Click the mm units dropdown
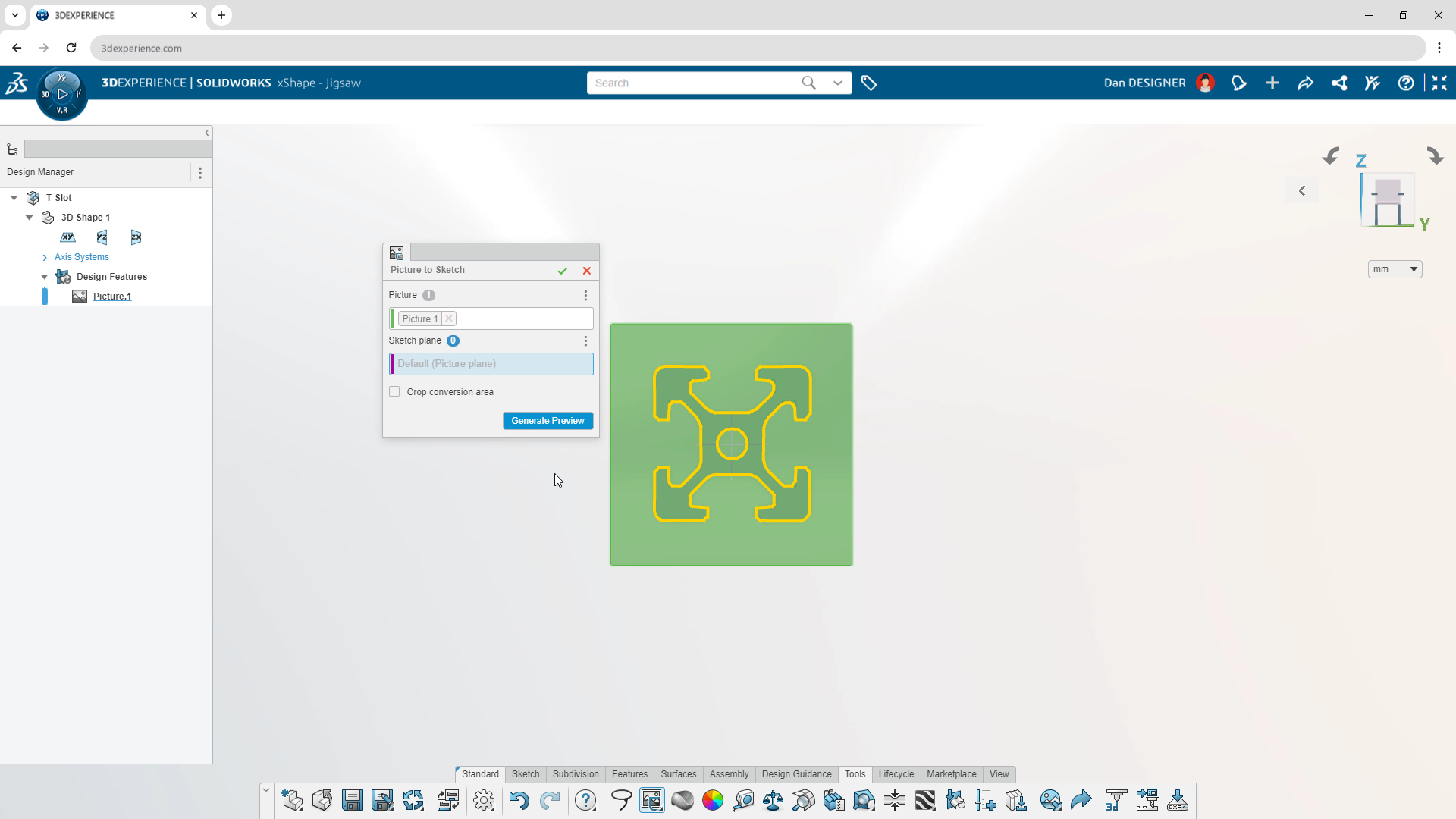This screenshot has width=1456, height=819. coord(1395,269)
